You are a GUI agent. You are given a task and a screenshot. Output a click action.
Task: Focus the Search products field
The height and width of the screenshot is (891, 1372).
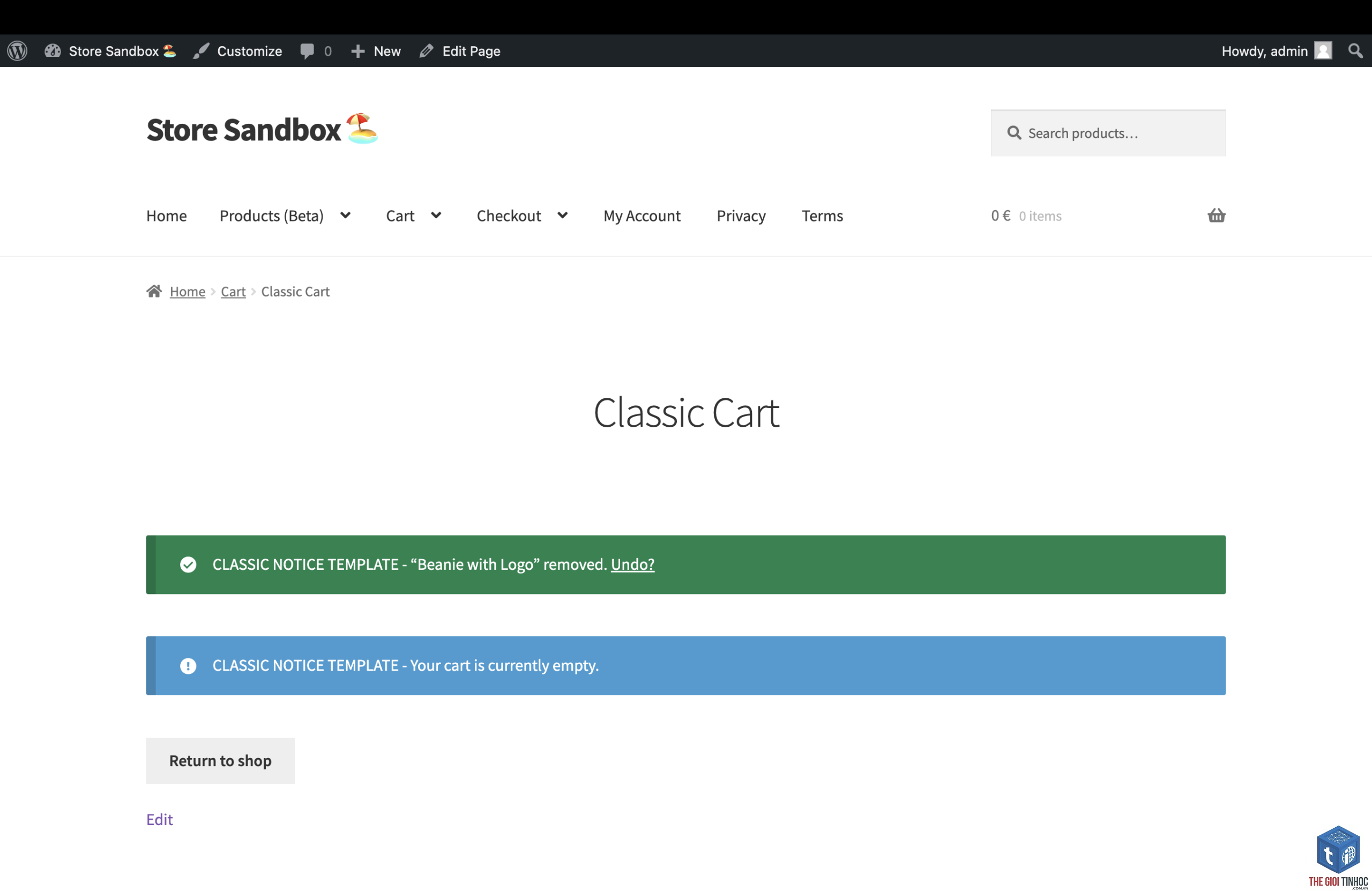(1108, 133)
